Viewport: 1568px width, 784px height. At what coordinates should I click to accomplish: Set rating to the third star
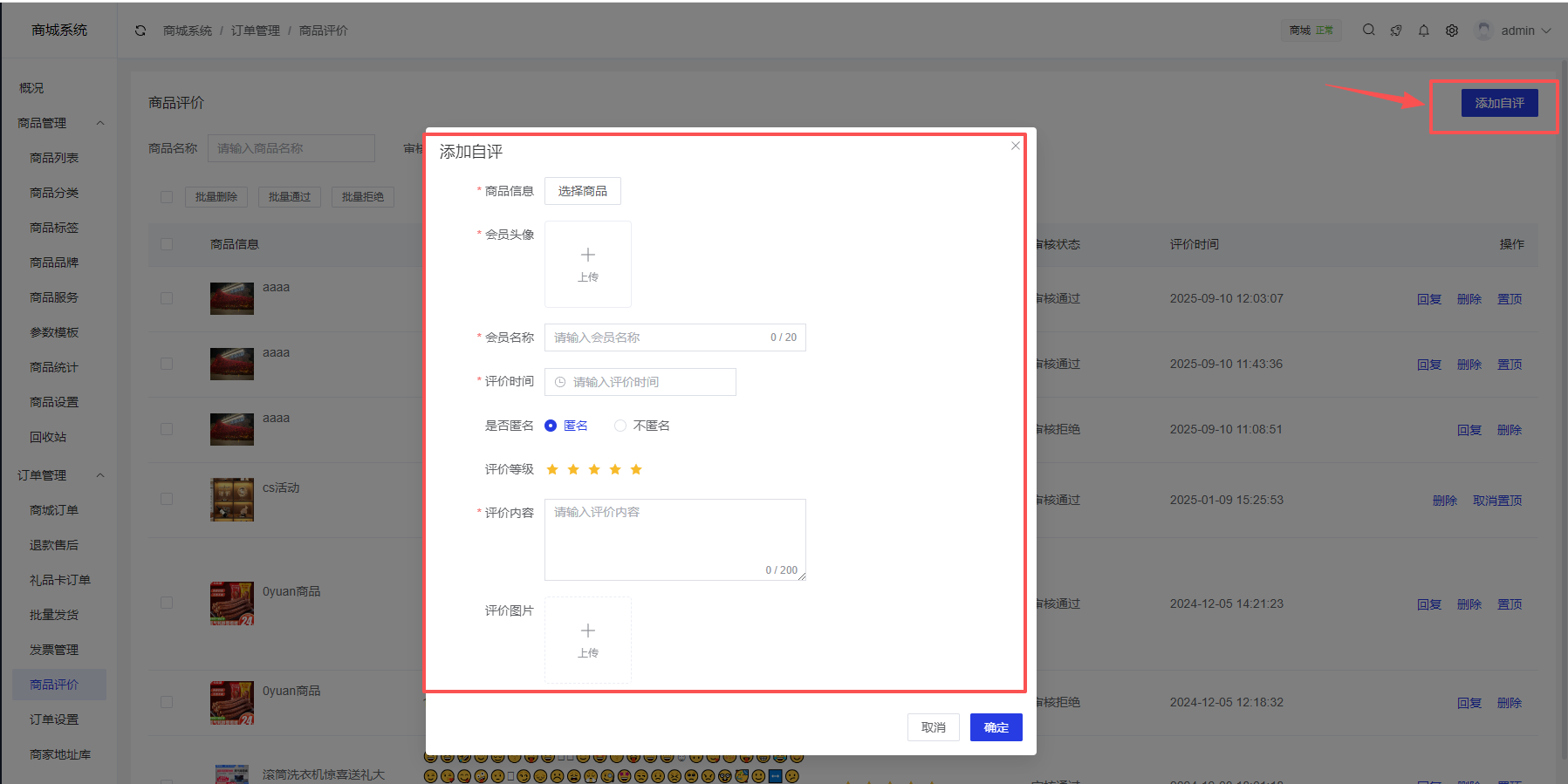tap(594, 469)
